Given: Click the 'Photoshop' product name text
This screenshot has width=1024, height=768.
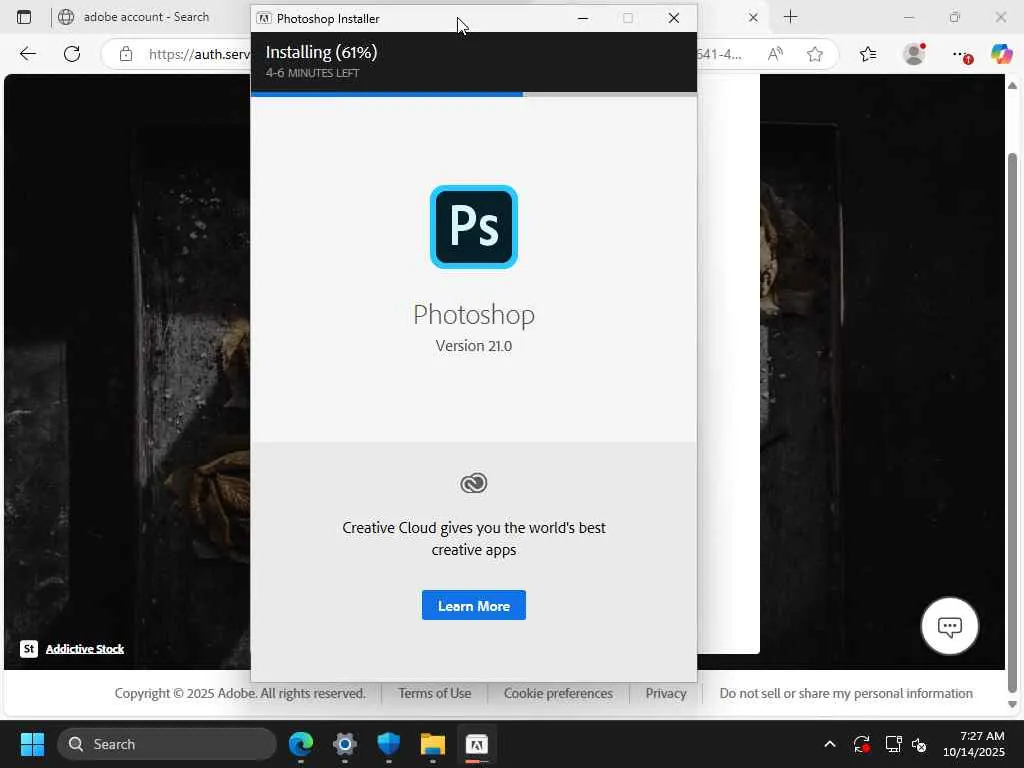Looking at the screenshot, I should click(x=473, y=315).
